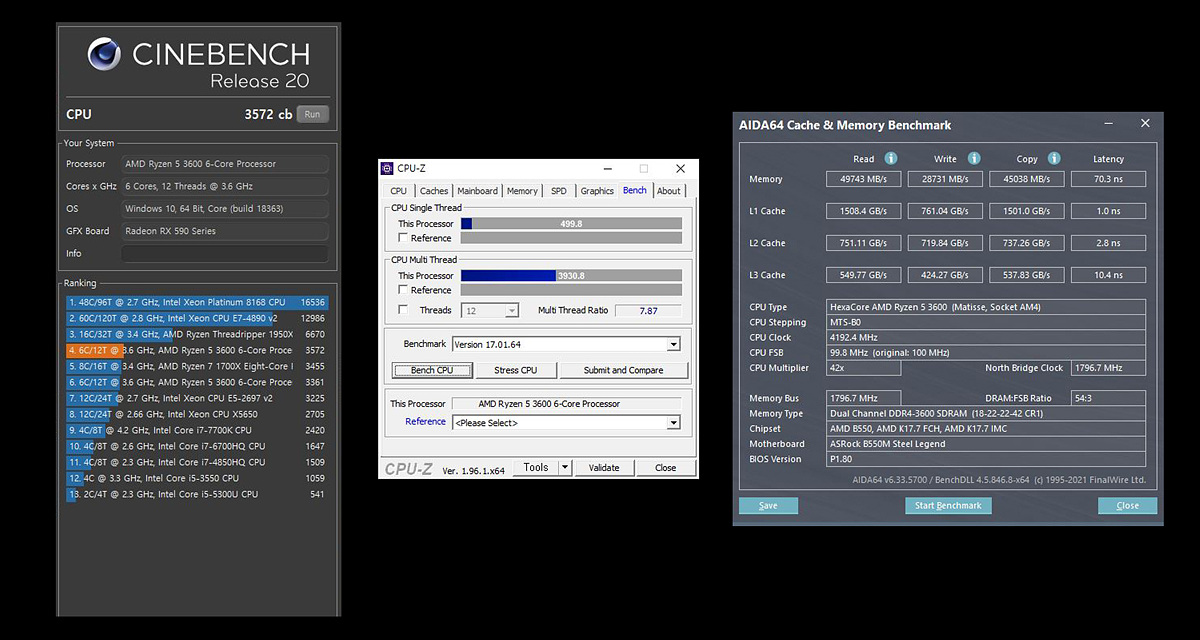Select ranking row Core i5-5300U CPU

[x=196, y=494]
